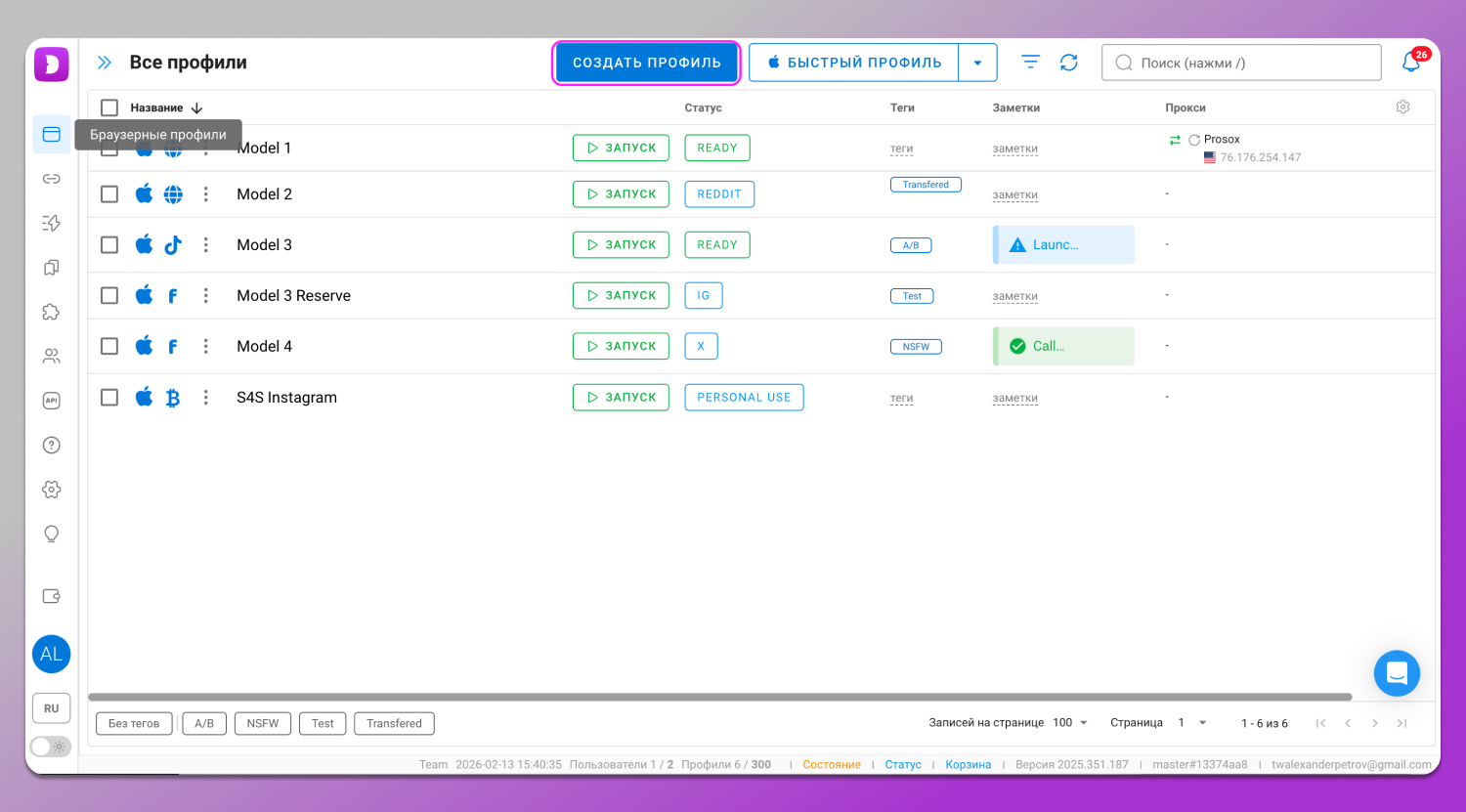
Task: Toggle the light/dark theme switch
Action: coord(51,747)
